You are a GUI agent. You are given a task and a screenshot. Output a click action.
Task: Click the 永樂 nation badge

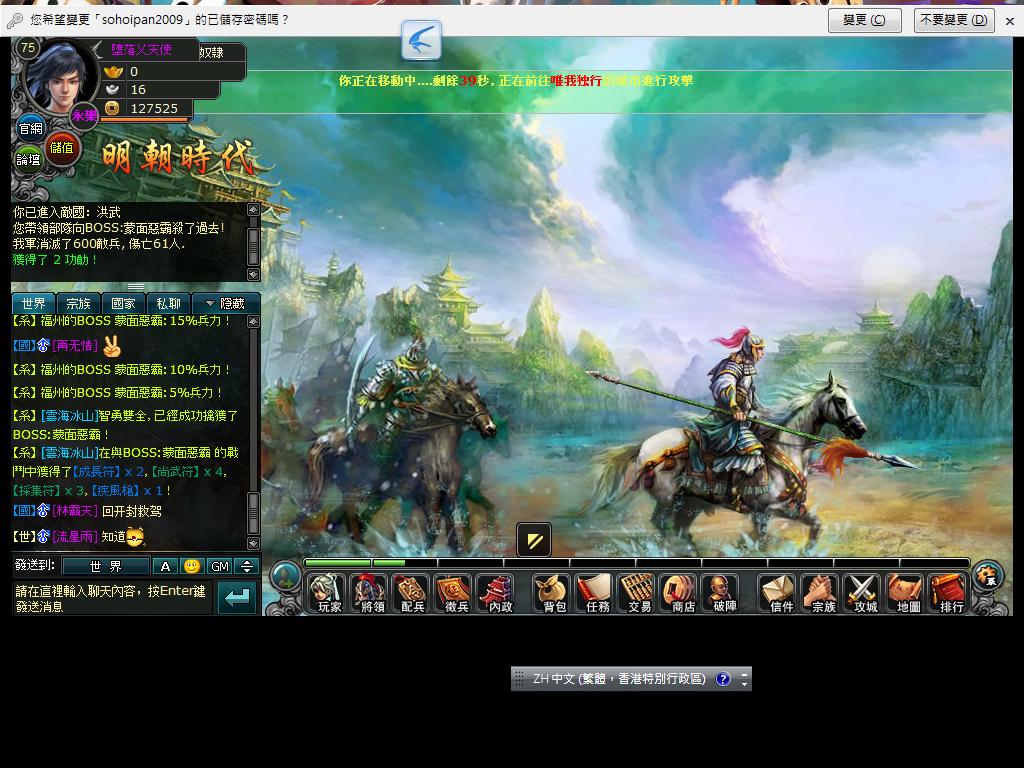(x=84, y=116)
